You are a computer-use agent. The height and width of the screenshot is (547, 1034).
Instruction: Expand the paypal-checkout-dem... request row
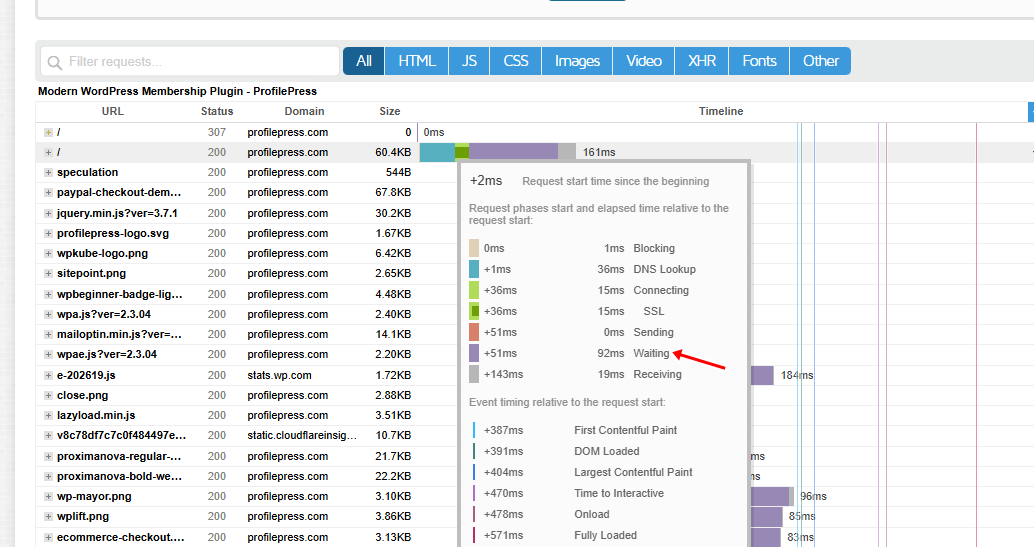tap(48, 193)
